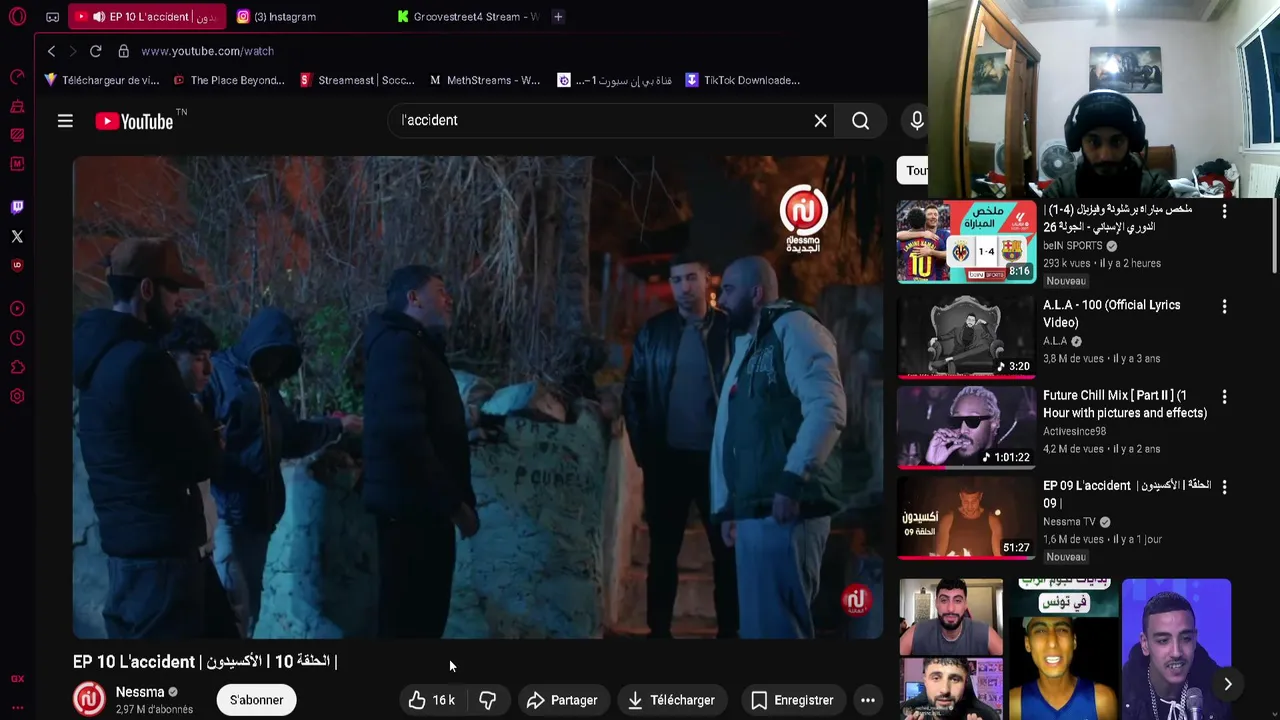
Task: Open Nessma TV channel name in suggestions
Action: [x=1069, y=522]
